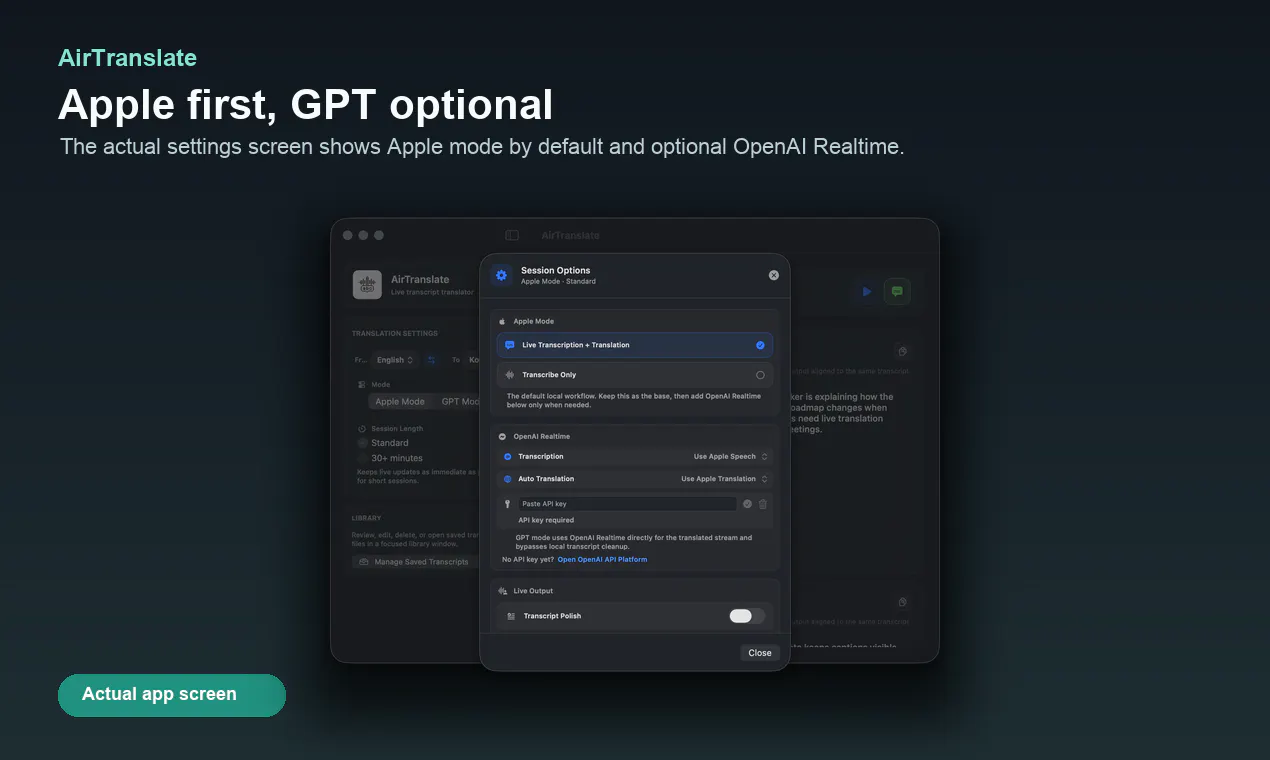
Task: Click the Session Options gear icon
Action: pyautogui.click(x=501, y=275)
